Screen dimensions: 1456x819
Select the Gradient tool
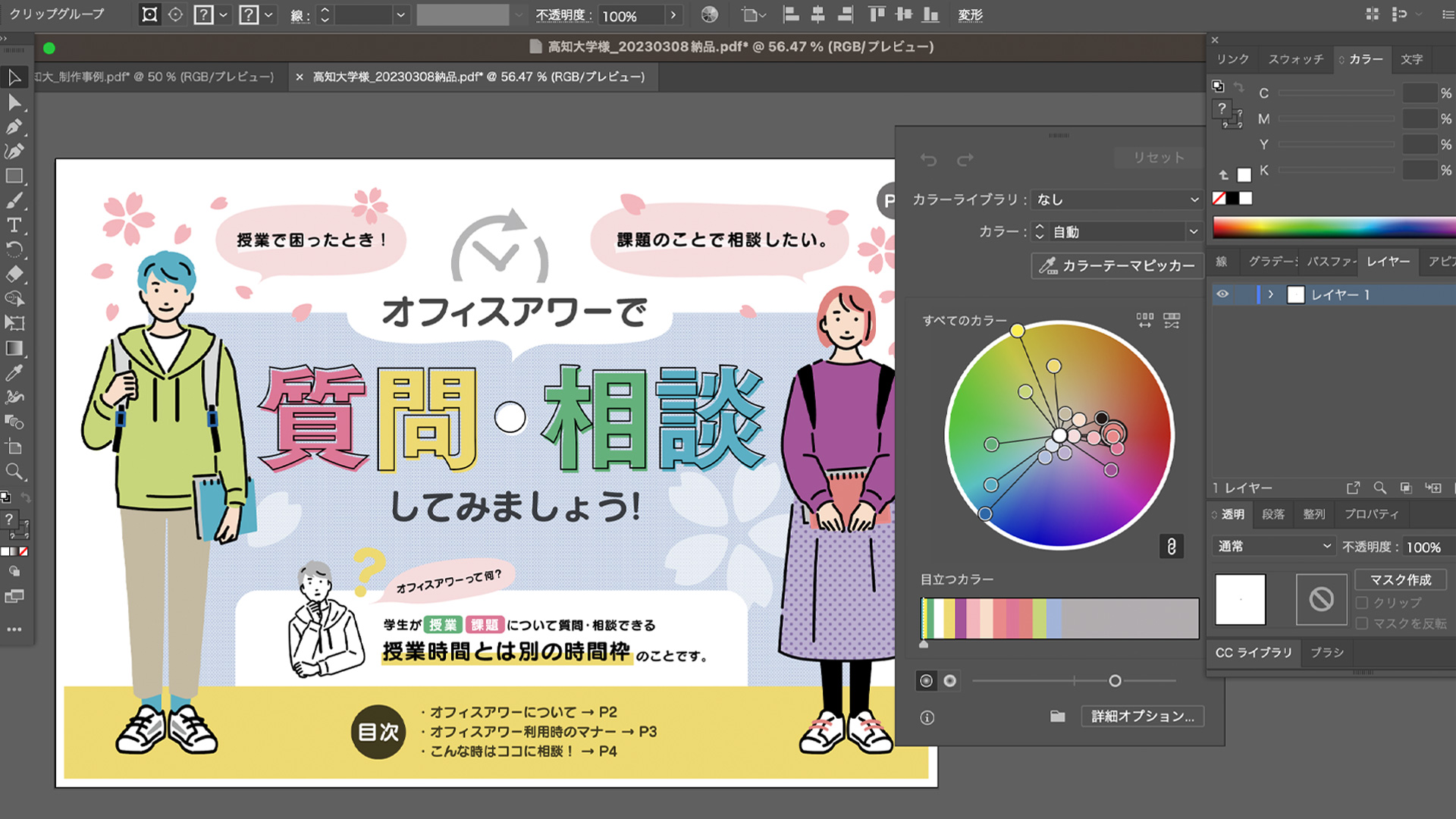14,348
